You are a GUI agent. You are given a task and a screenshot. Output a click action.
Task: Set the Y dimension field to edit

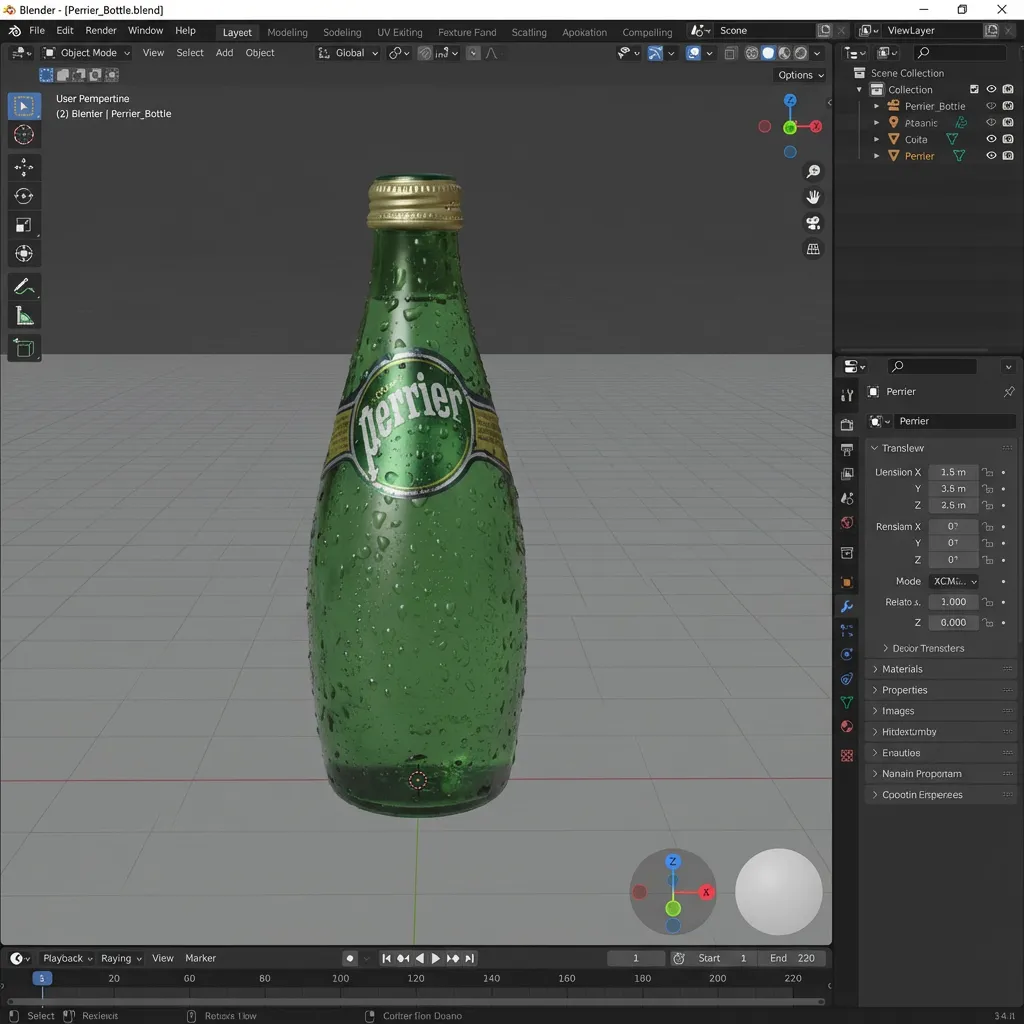952,488
